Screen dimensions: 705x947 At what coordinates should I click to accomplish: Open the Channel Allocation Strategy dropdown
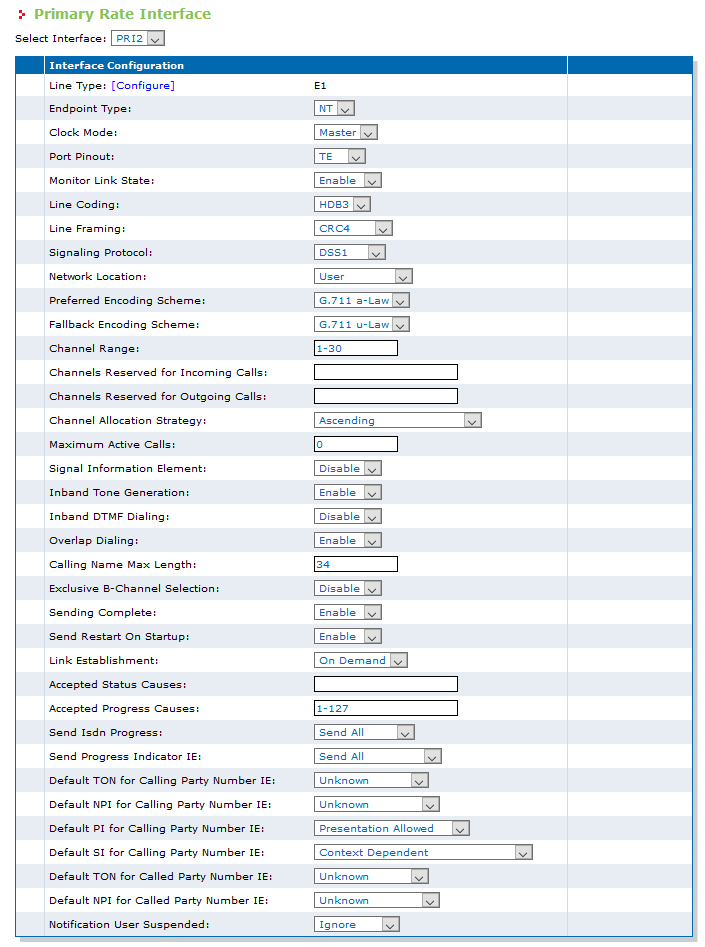tap(398, 420)
